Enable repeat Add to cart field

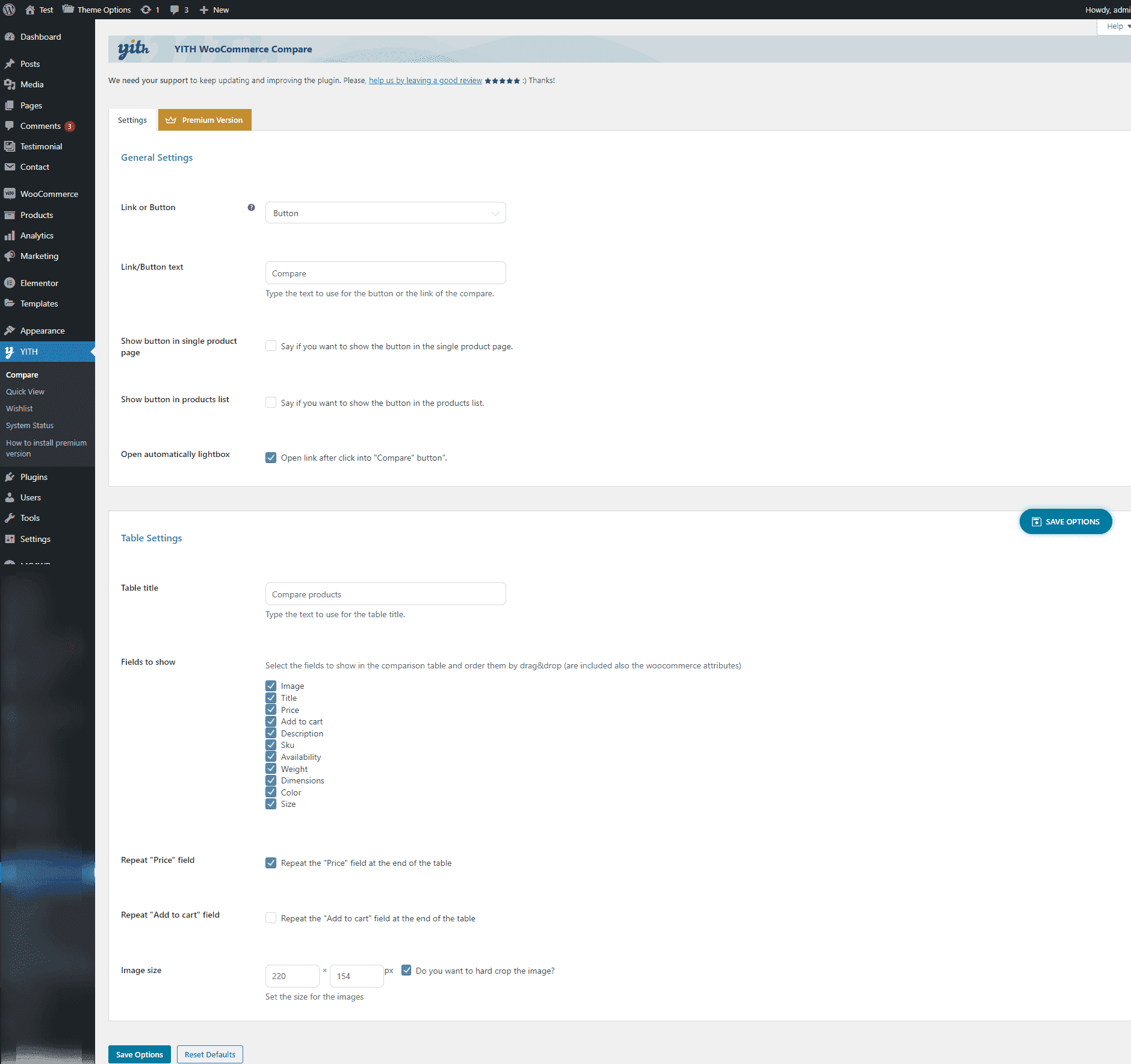271,918
